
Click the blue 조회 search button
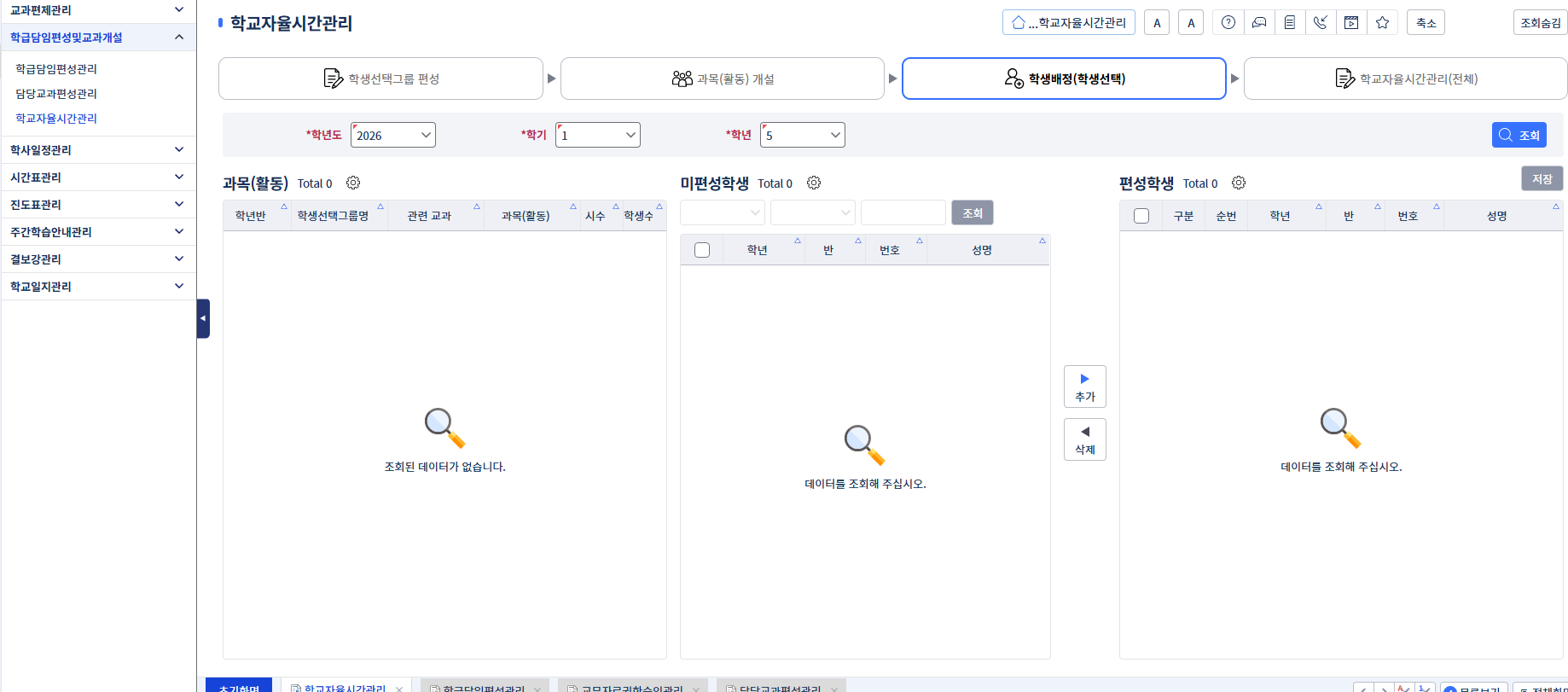[1519, 135]
